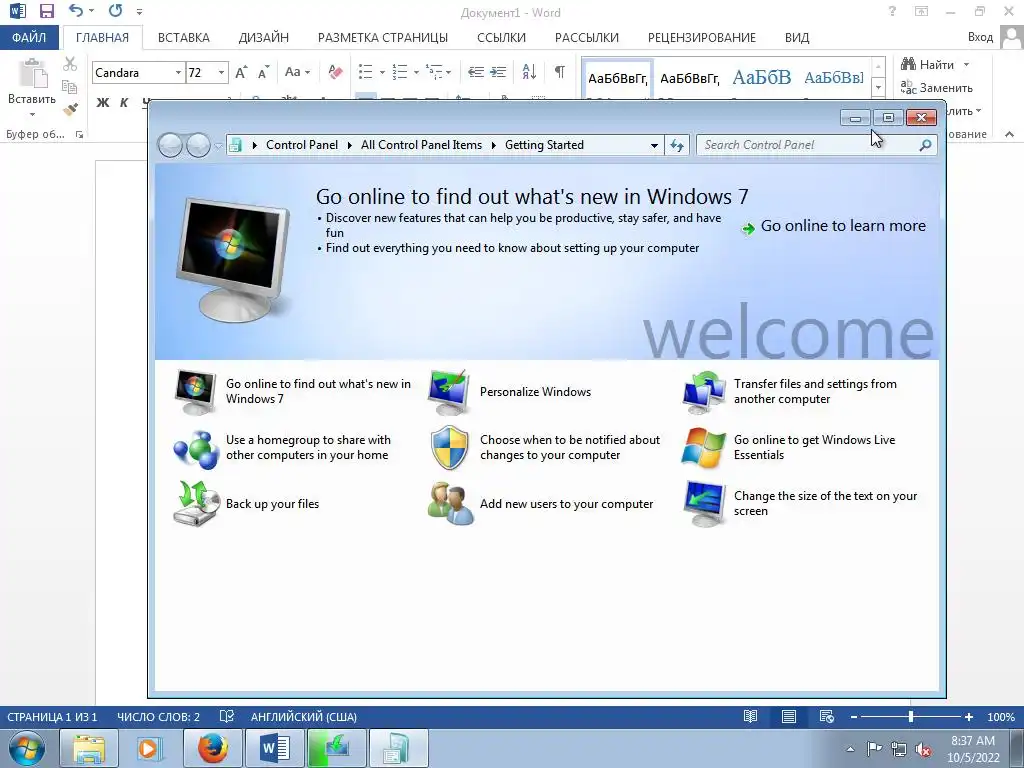The width and height of the screenshot is (1024, 768).
Task: Open the Windows Start menu
Action: pos(27,748)
